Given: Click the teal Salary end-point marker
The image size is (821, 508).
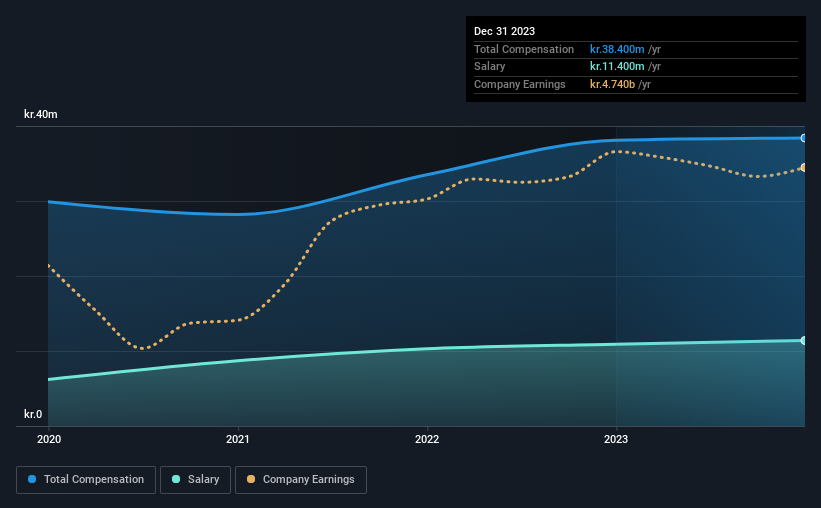Looking at the screenshot, I should coord(804,340).
